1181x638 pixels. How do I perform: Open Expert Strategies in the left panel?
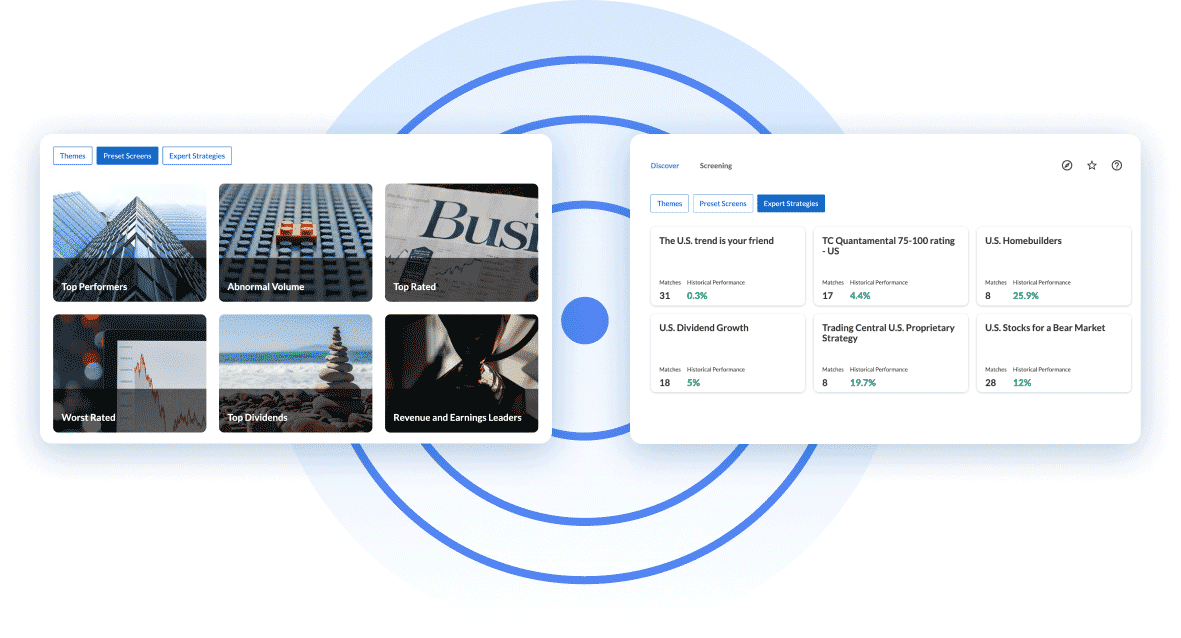coord(196,155)
